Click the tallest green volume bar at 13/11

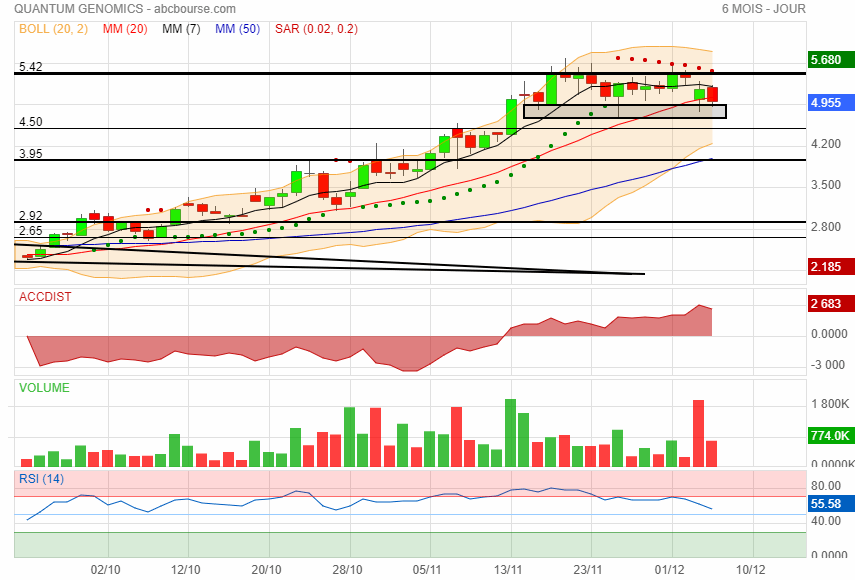click(510, 433)
